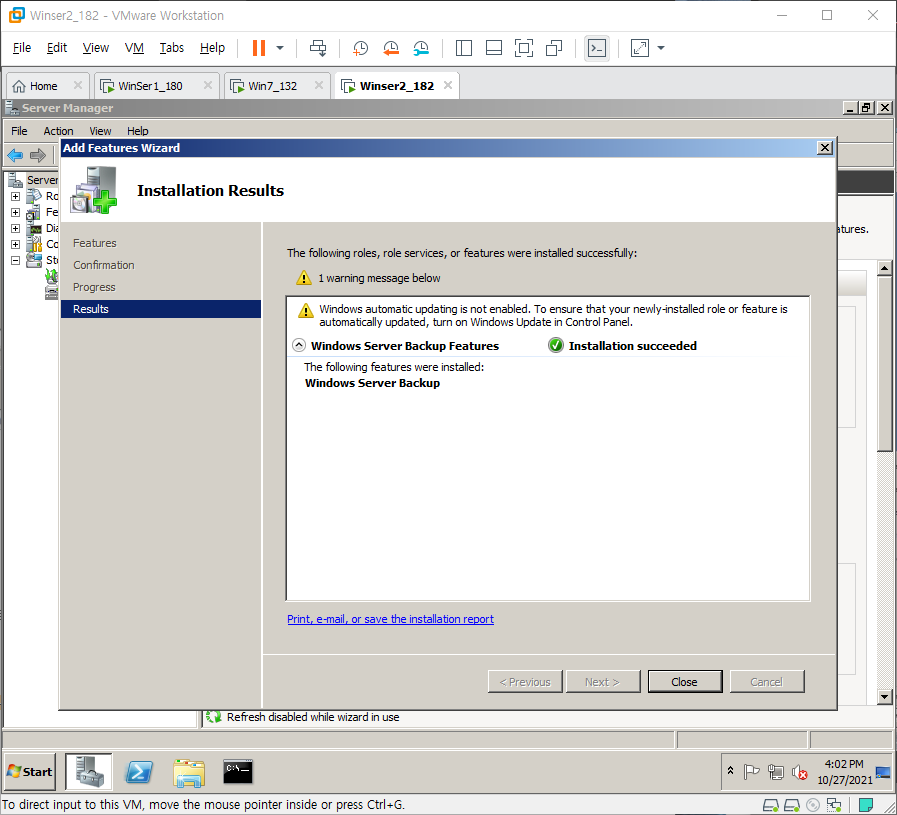Open the Command Prompt taskbar icon
This screenshot has width=897, height=815.
coord(238,772)
